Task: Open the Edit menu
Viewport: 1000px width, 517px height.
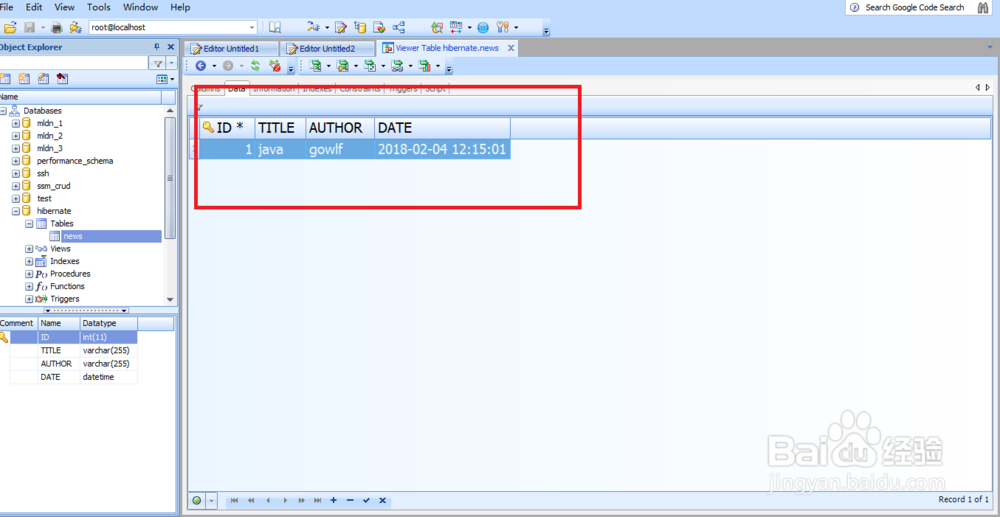Action: (34, 7)
